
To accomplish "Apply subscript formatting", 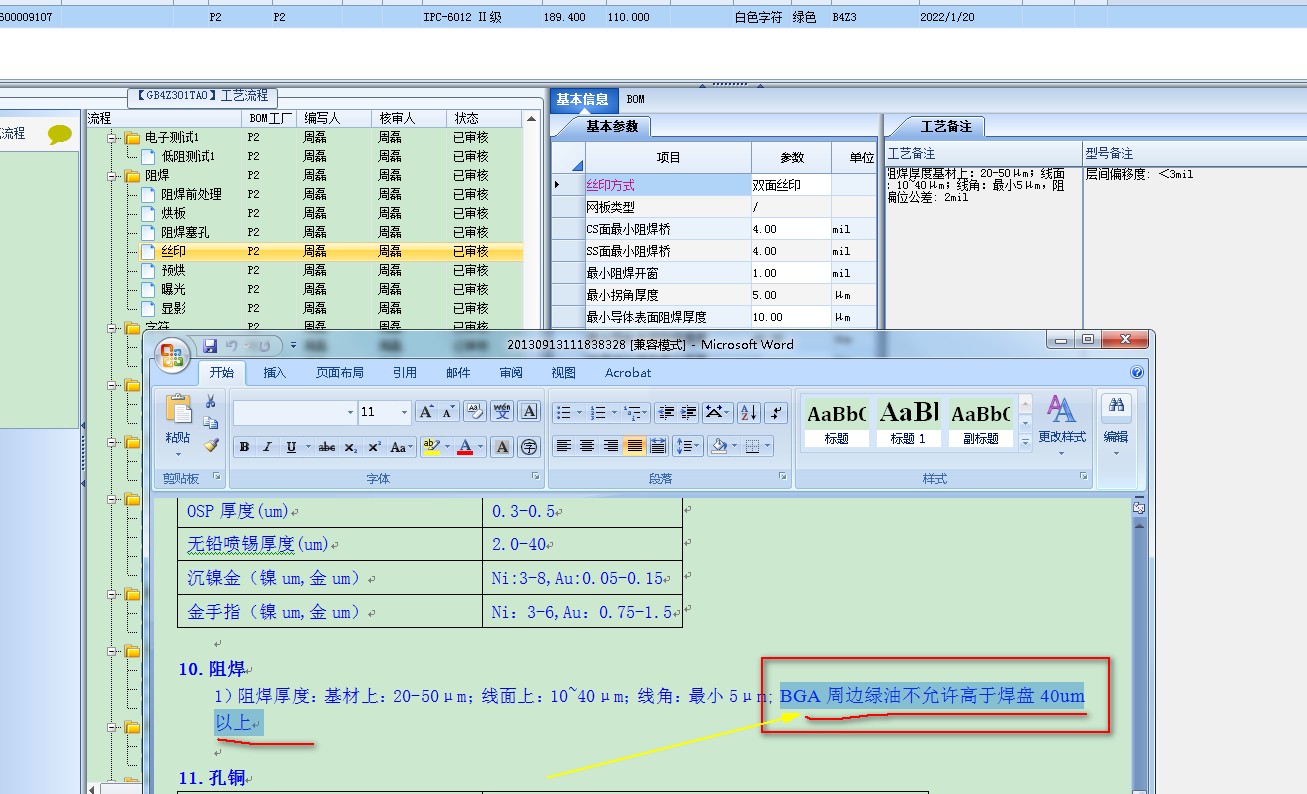I will click(x=350, y=447).
